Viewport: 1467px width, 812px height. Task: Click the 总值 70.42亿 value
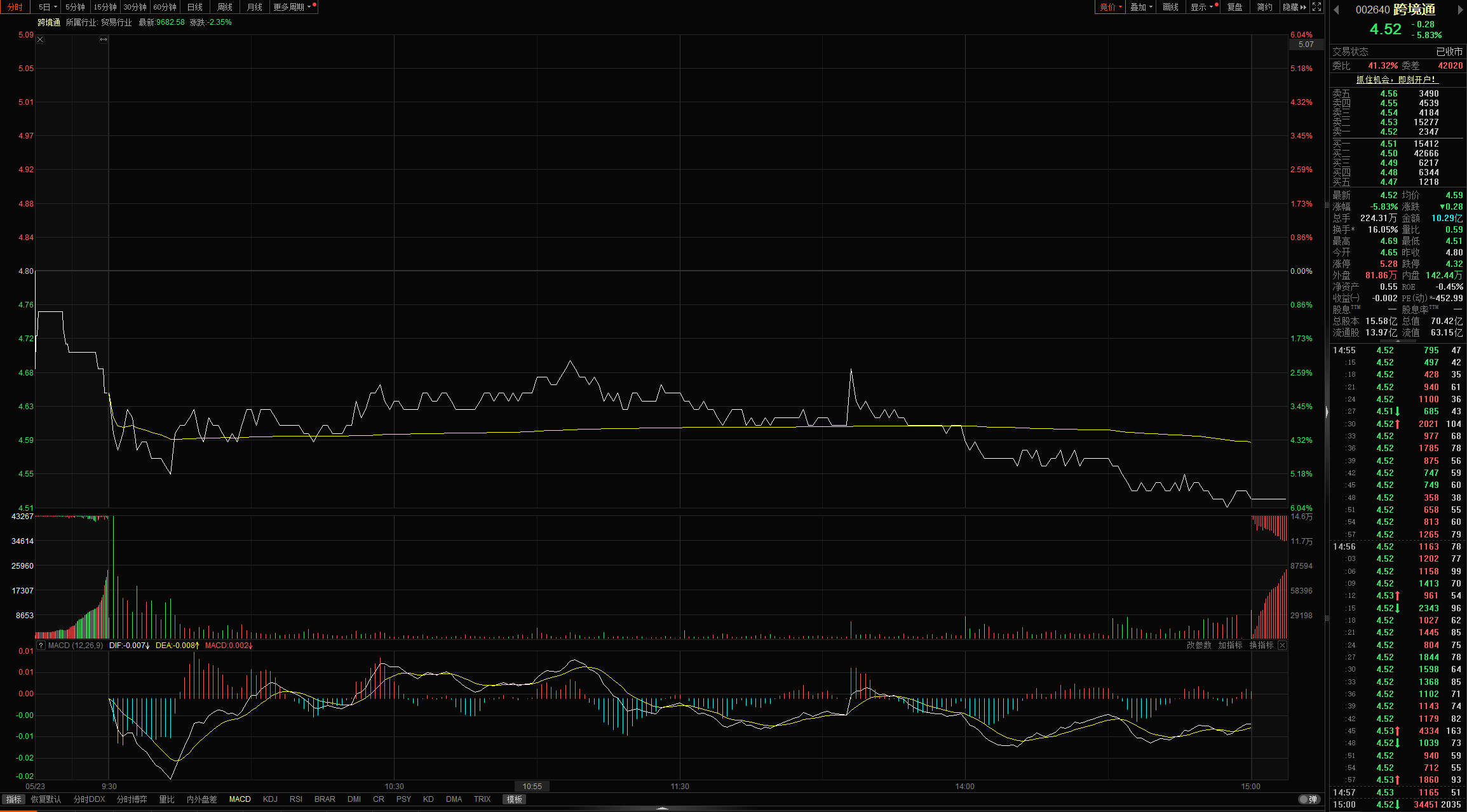(1447, 321)
